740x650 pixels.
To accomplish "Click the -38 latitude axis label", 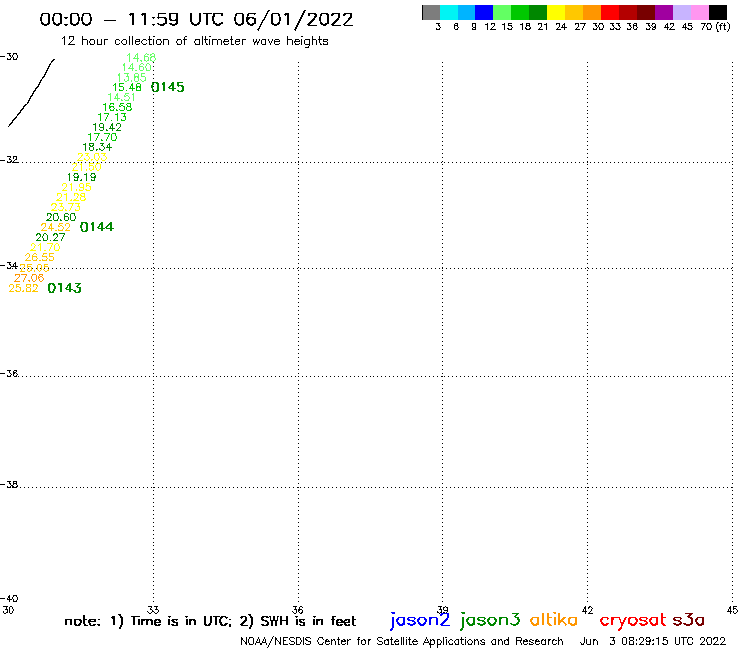I will (x=9, y=484).
